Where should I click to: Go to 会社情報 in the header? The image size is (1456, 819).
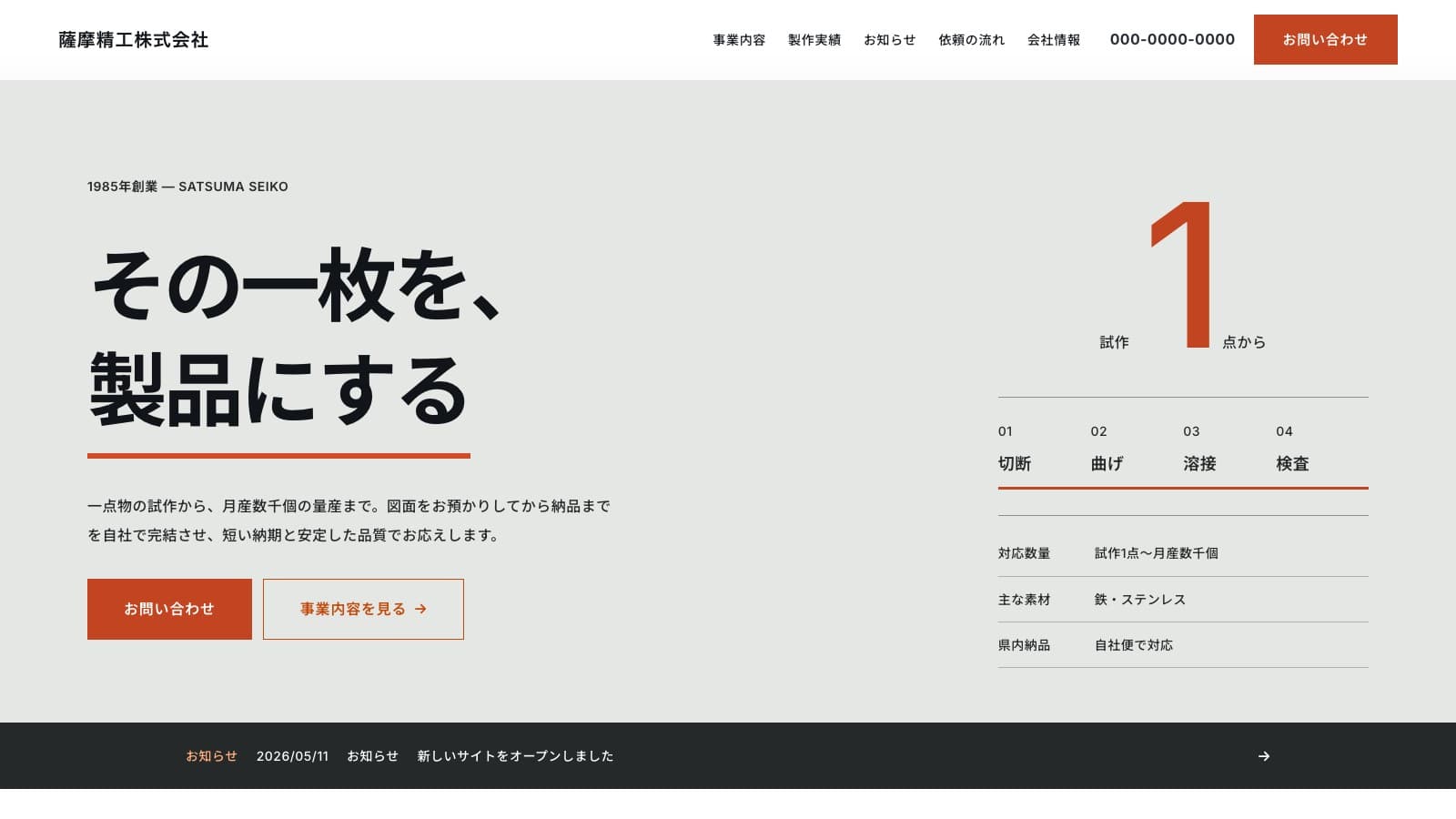(x=1054, y=40)
